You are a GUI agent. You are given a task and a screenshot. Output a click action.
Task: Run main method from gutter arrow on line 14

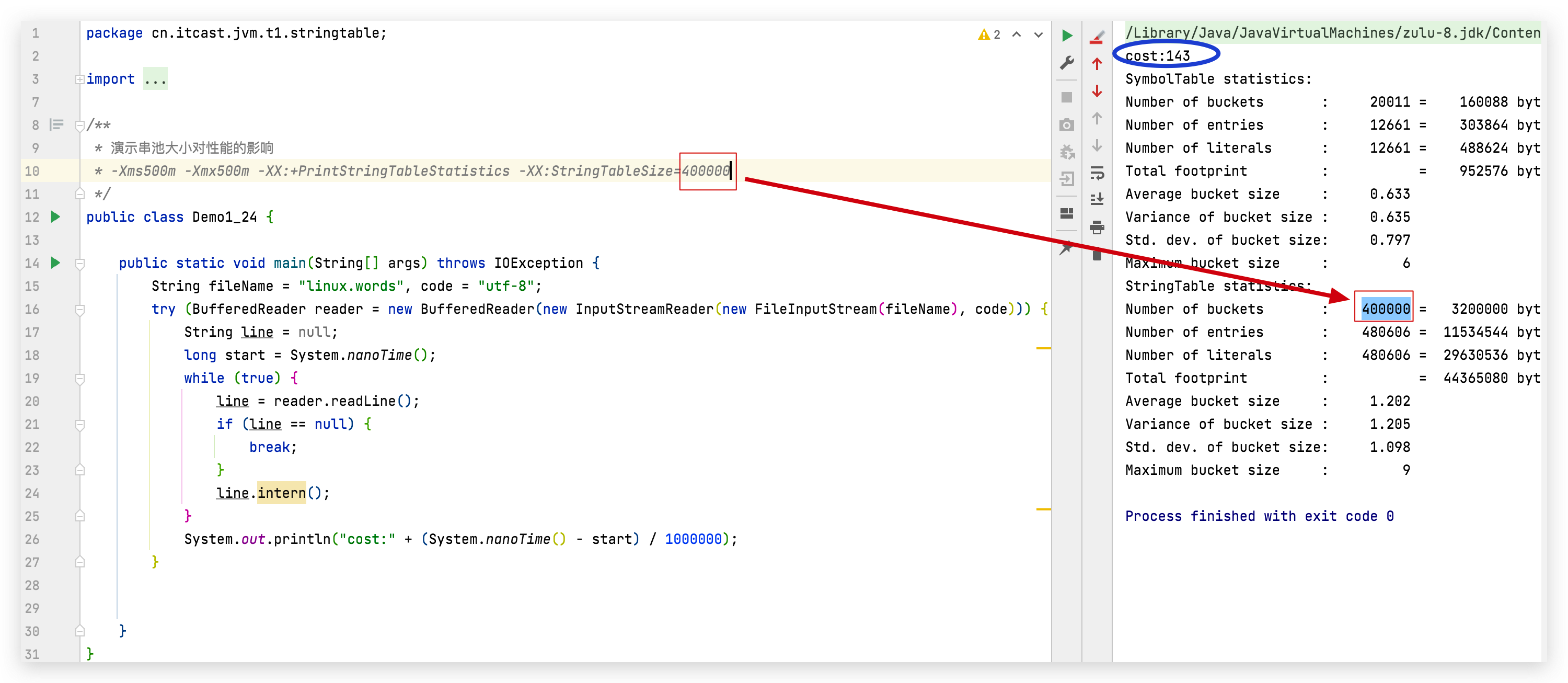tap(55, 263)
